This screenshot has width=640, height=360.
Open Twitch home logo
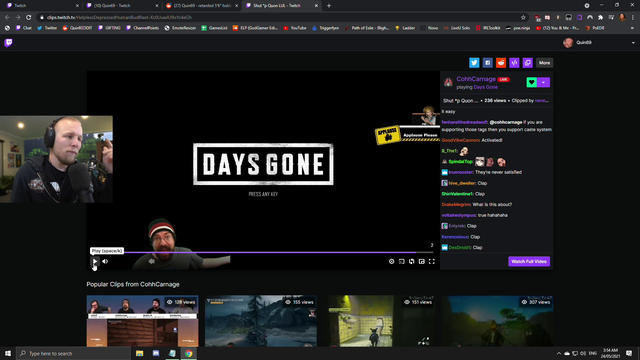[x=8, y=42]
